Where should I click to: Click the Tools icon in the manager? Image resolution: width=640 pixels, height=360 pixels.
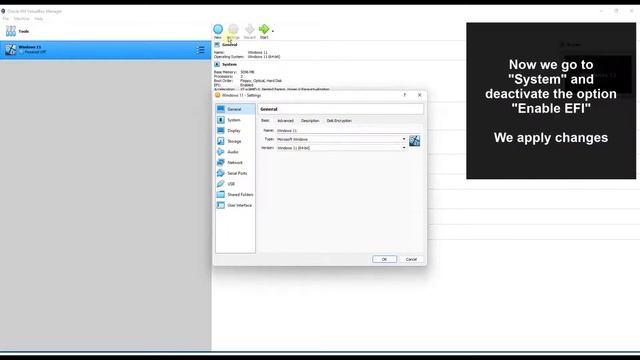click(x=11, y=31)
